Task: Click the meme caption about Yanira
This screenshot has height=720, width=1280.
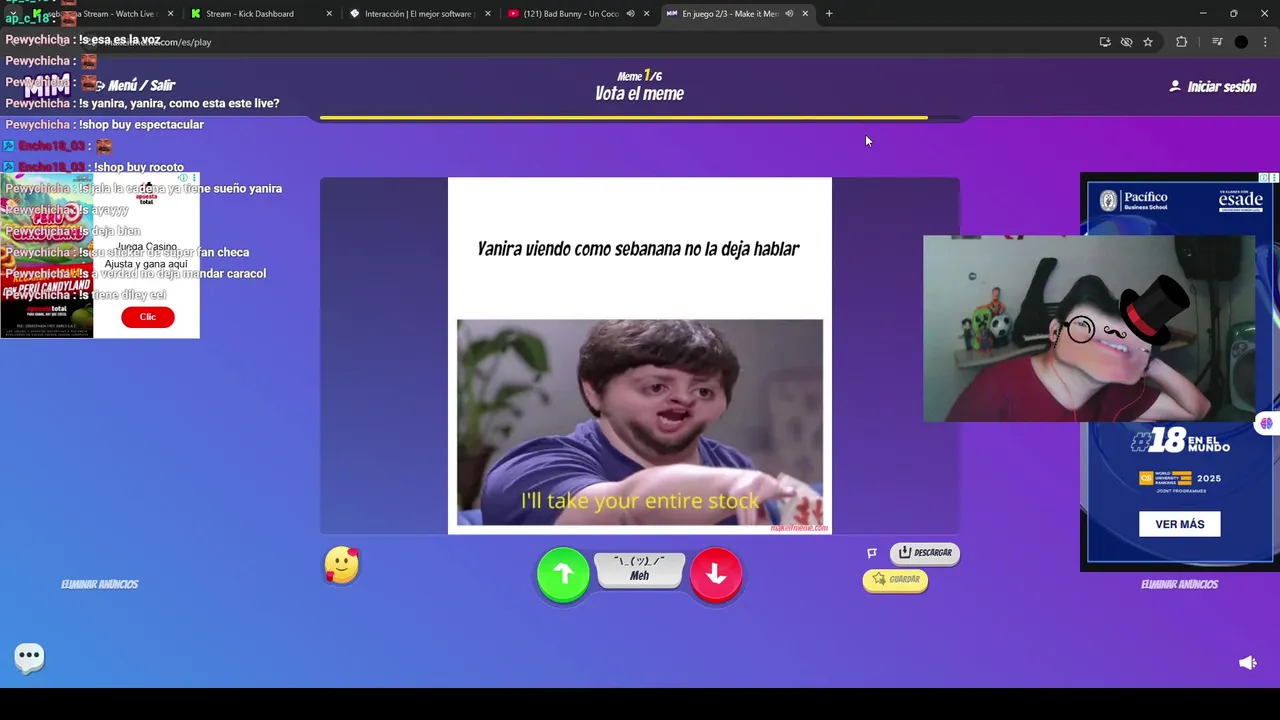Action: [x=638, y=249]
